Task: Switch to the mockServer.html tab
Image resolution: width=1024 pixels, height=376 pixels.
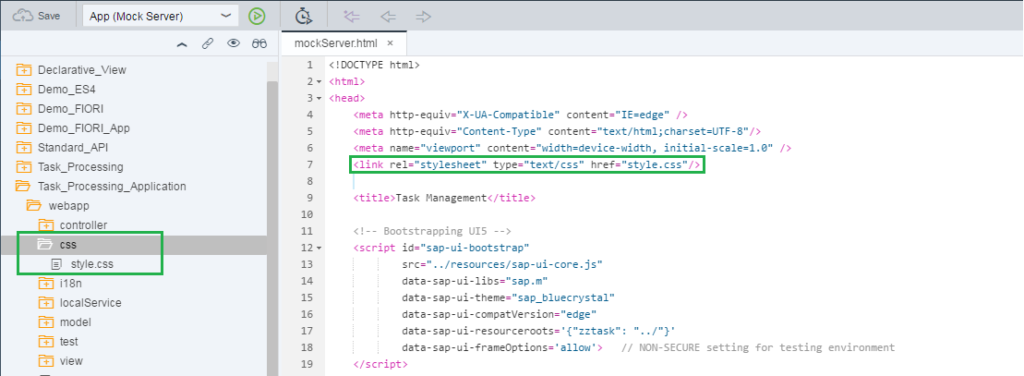Action: [336, 43]
